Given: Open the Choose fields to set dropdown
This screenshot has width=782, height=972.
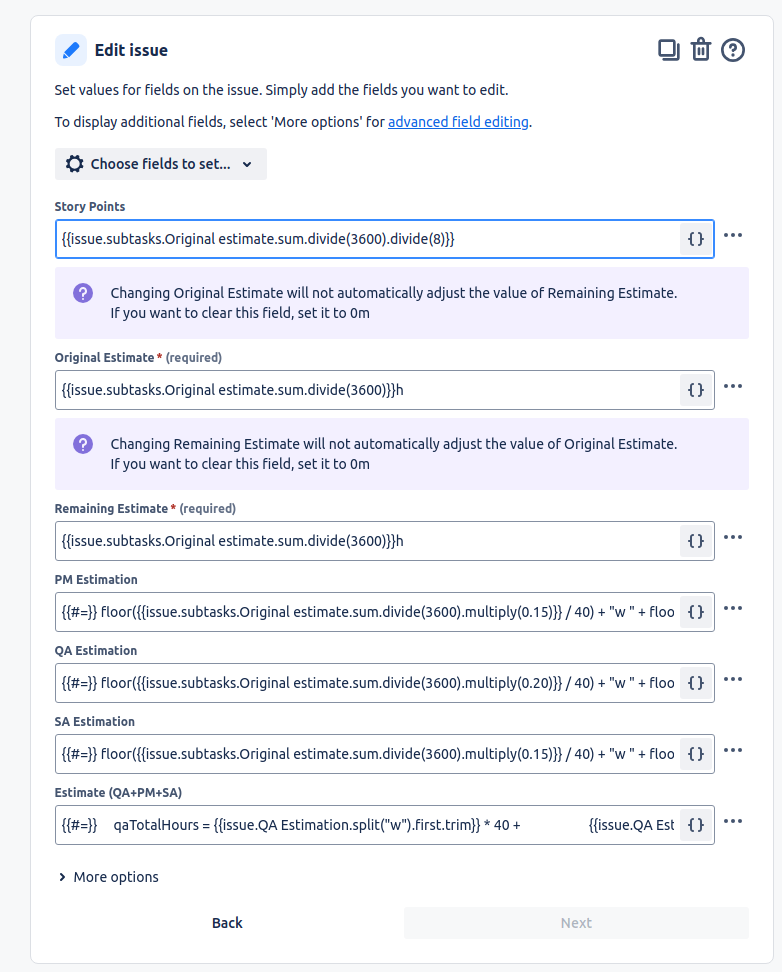Looking at the screenshot, I should coord(160,163).
